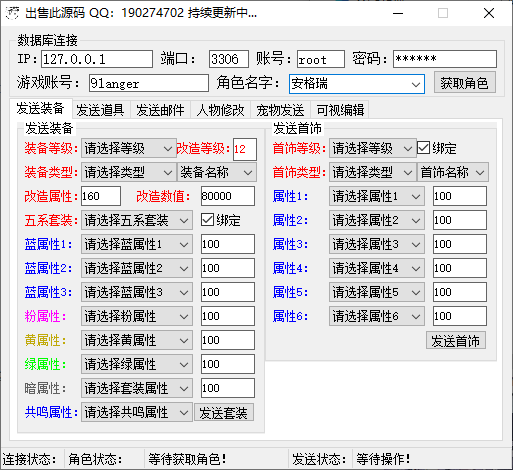This screenshot has width=513, height=470.
Task: Click value field for 属性5 in 发送首饰
Action: click(460, 292)
